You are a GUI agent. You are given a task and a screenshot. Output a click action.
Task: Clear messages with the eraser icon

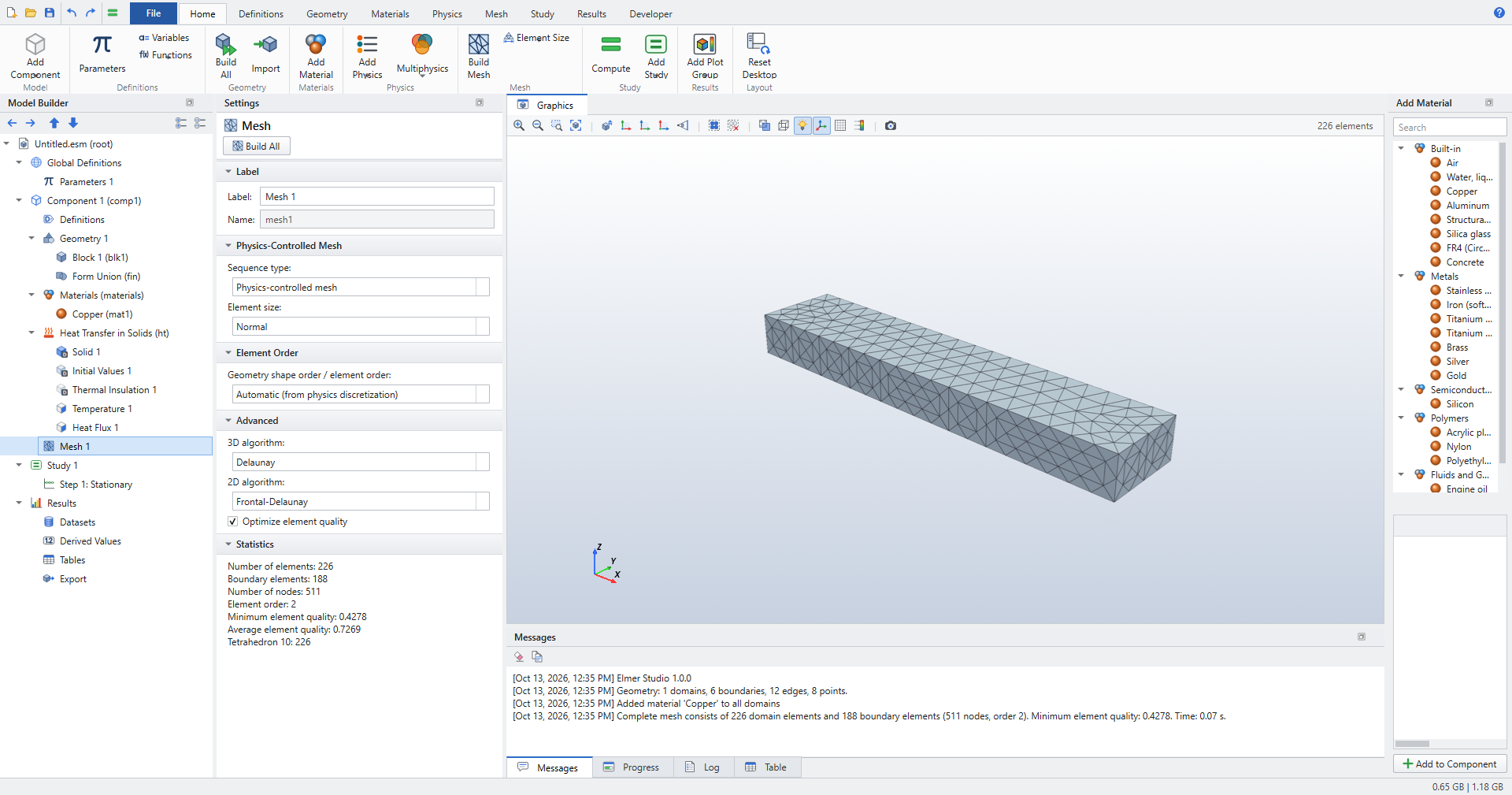[519, 656]
